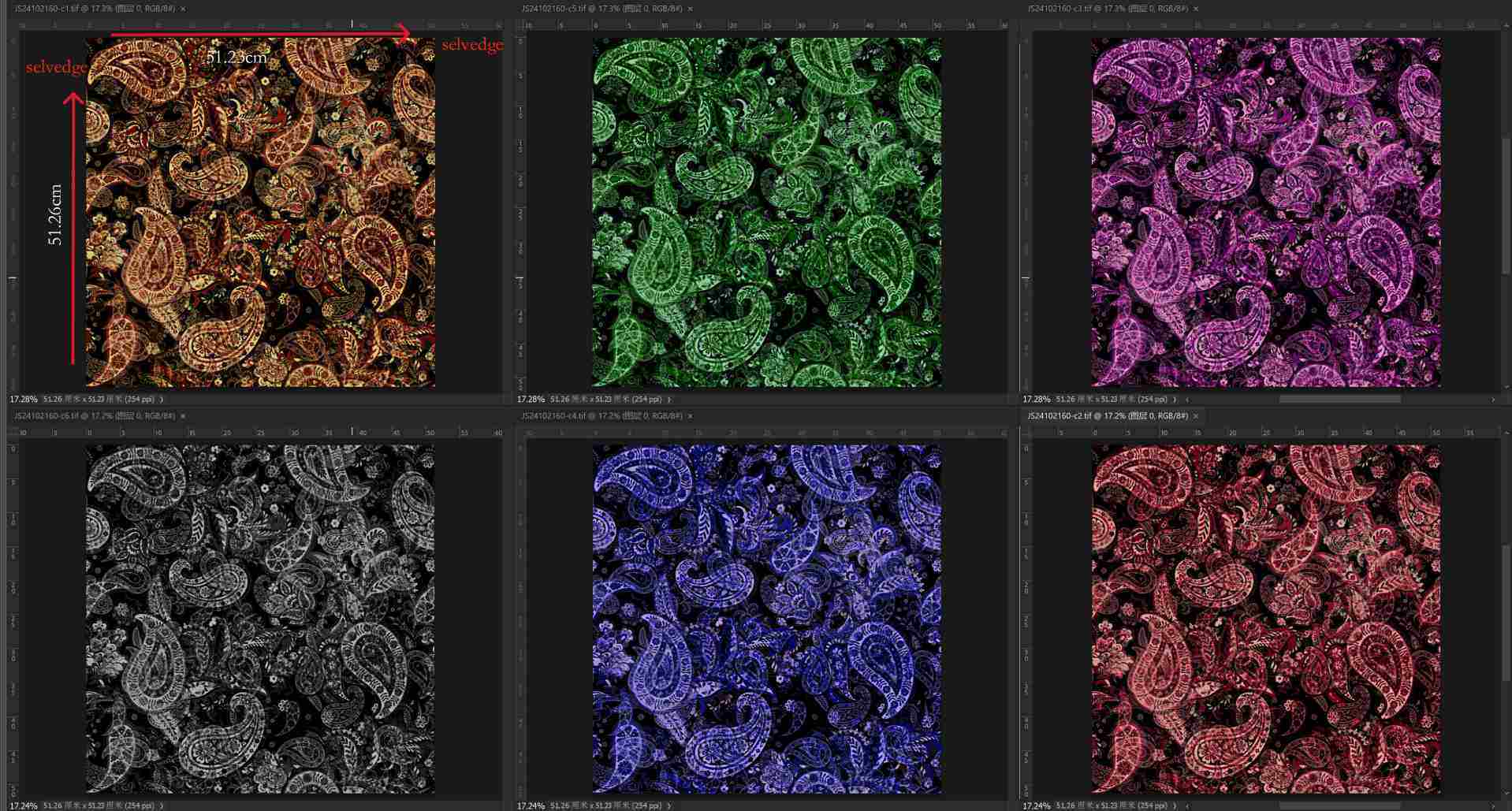Click scroll-right arrow in purple paisley window
The image size is (1512, 811).
point(1492,400)
